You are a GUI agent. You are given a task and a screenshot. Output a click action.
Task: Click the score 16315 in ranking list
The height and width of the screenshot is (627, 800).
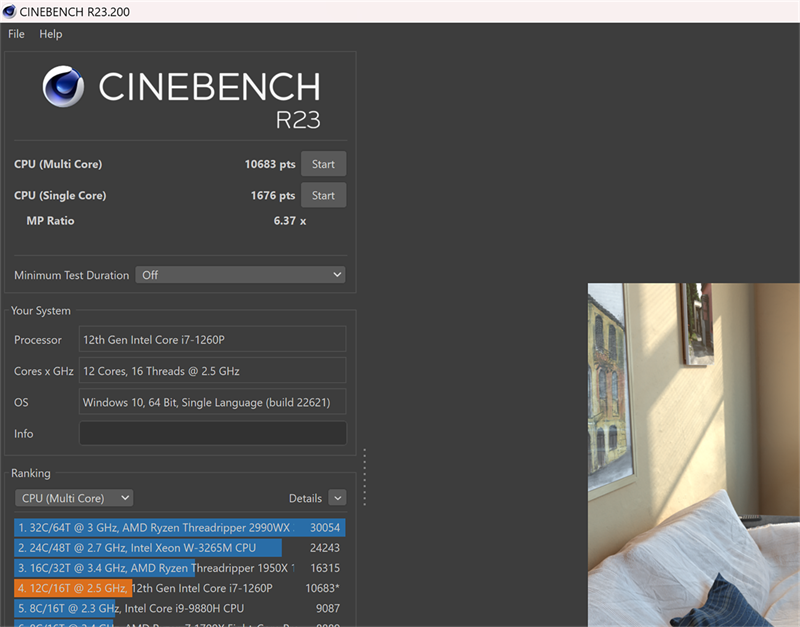click(325, 568)
